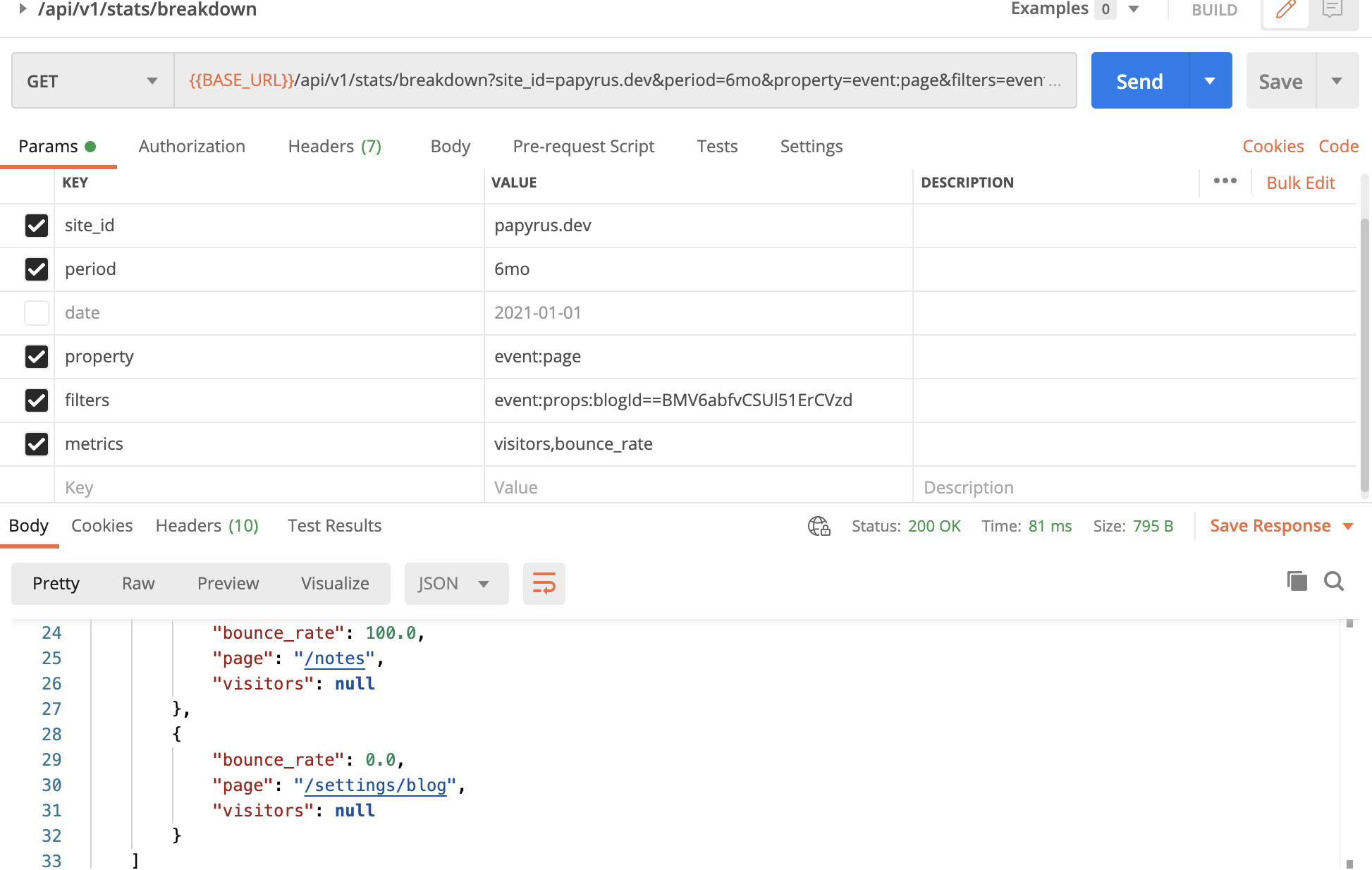
Task: Open the GET method dropdown
Action: 152,80
